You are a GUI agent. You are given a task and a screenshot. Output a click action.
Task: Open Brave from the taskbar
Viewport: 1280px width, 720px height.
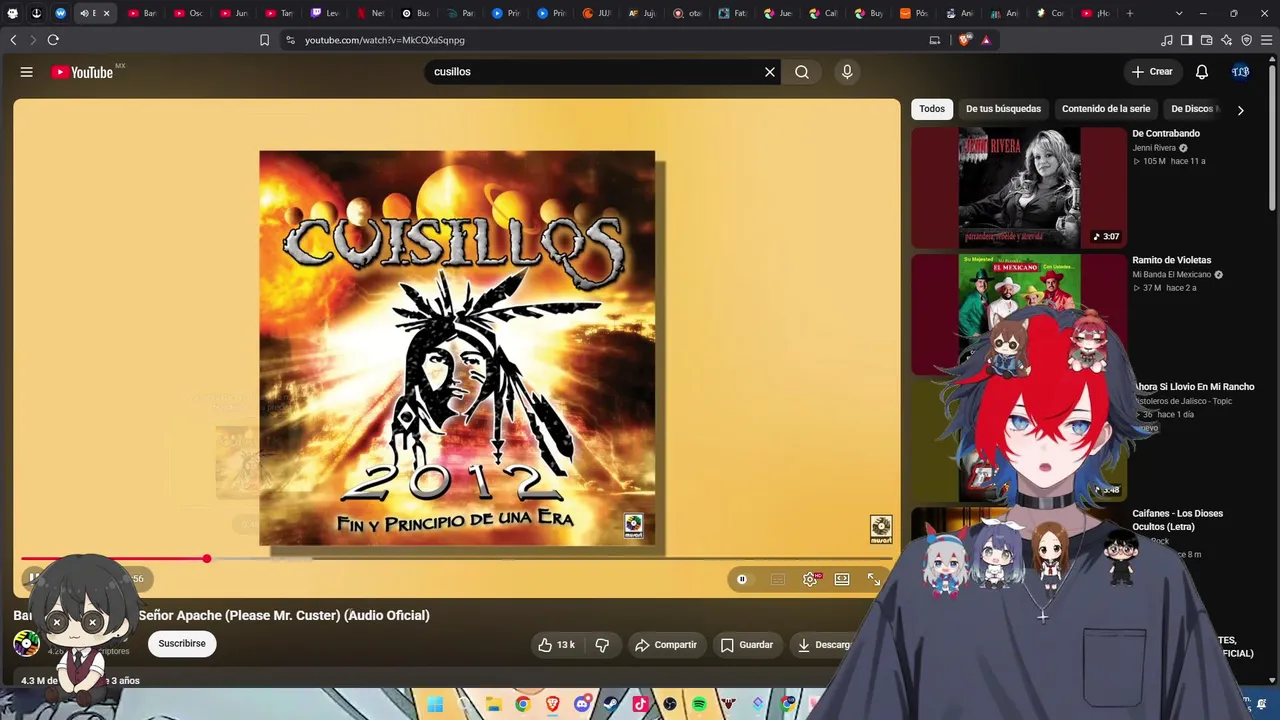[x=553, y=705]
